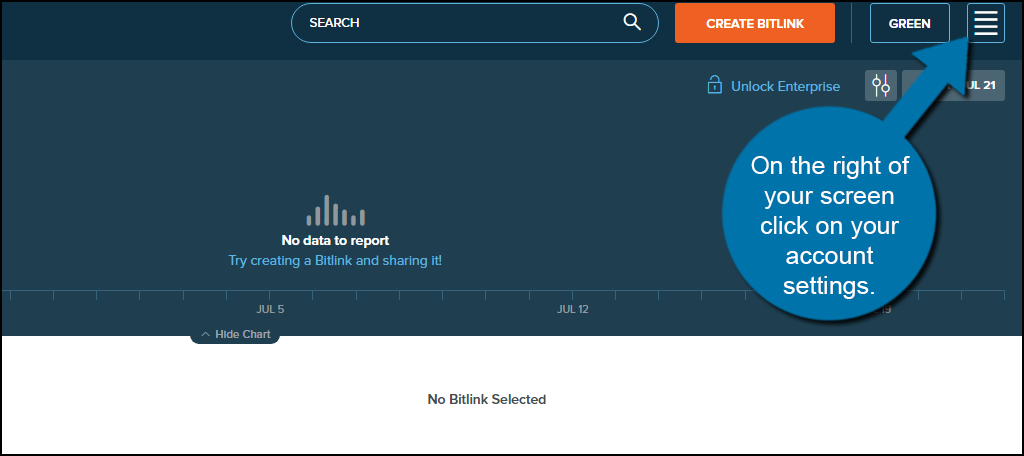Click inside the SEARCH input field
The height and width of the screenshot is (456, 1024).
[474, 23]
